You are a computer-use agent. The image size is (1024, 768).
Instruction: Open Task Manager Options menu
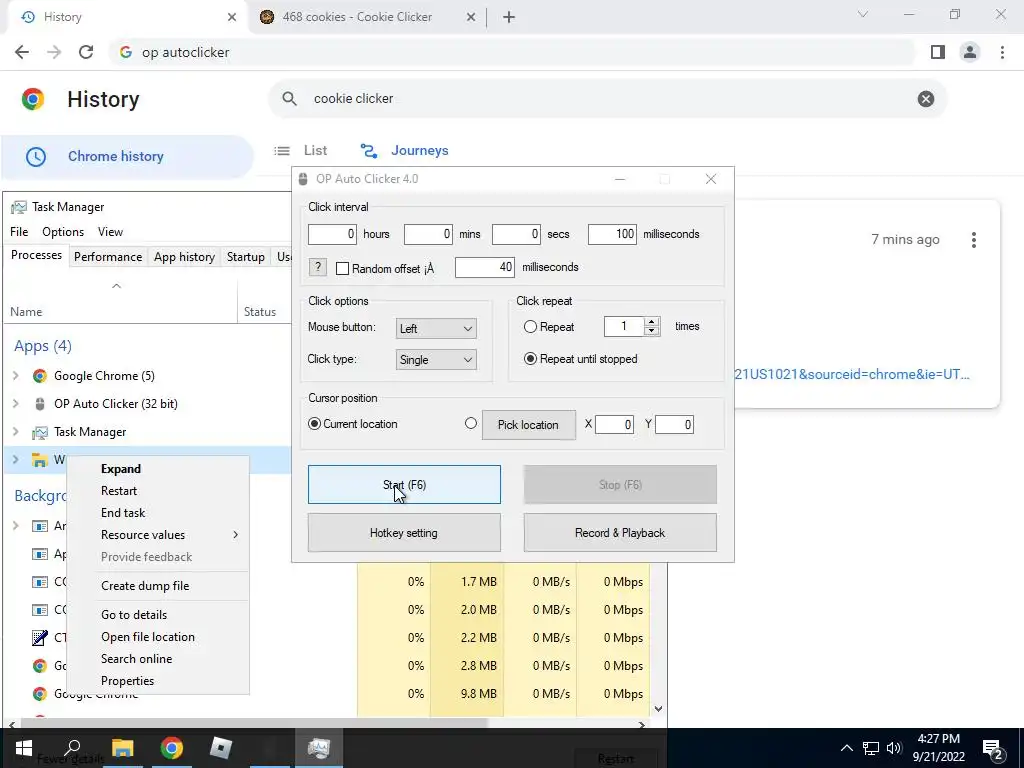pyautogui.click(x=63, y=232)
